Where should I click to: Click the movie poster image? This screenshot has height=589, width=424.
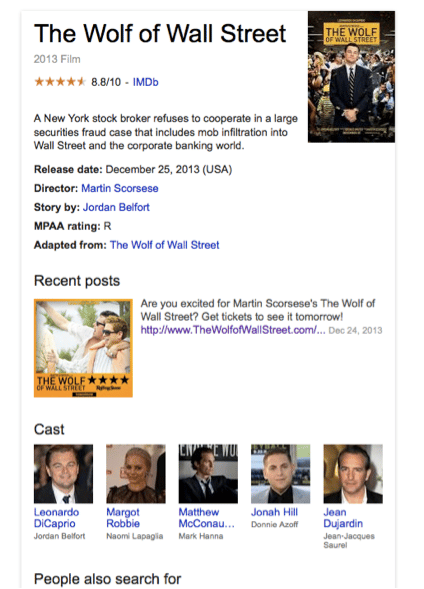click(351, 77)
